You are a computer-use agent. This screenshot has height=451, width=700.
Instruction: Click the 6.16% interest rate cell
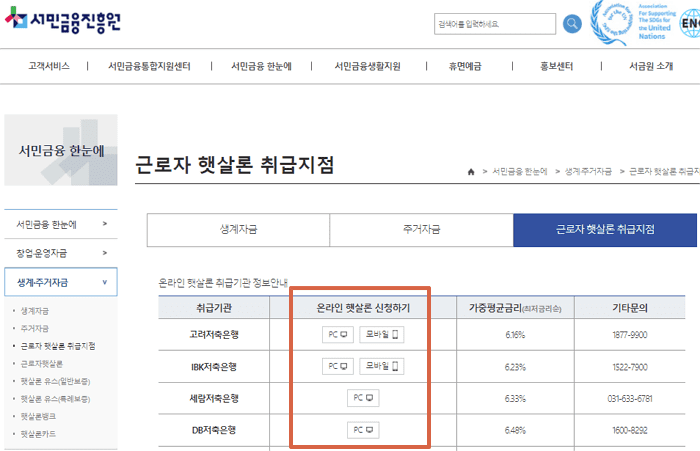tap(515, 335)
